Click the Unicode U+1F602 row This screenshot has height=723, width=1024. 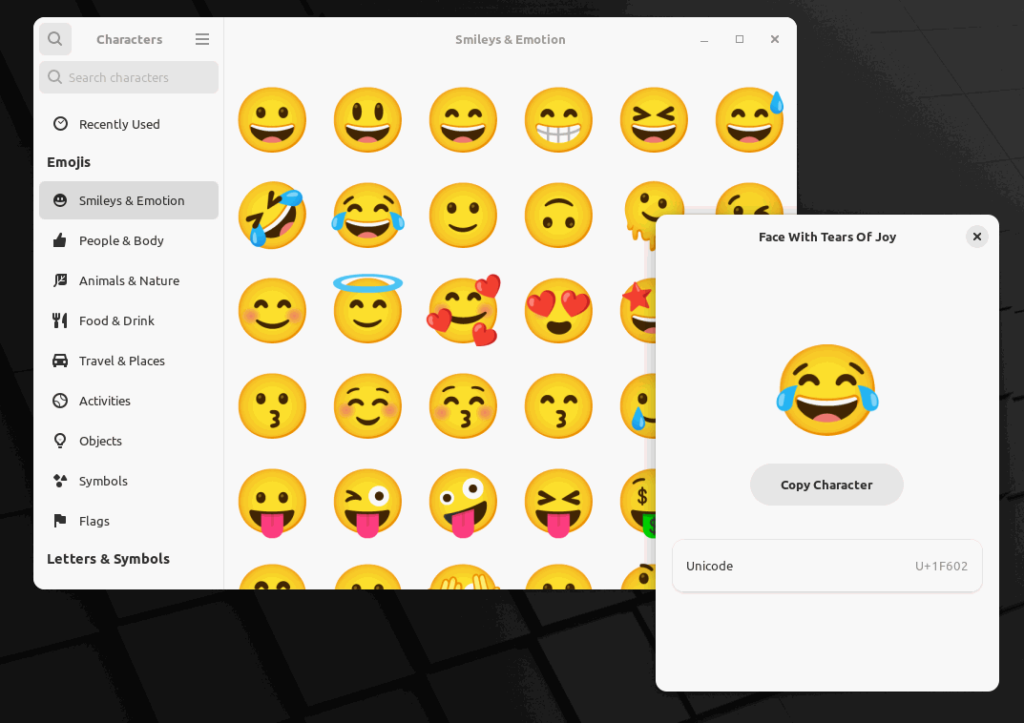pos(826,565)
